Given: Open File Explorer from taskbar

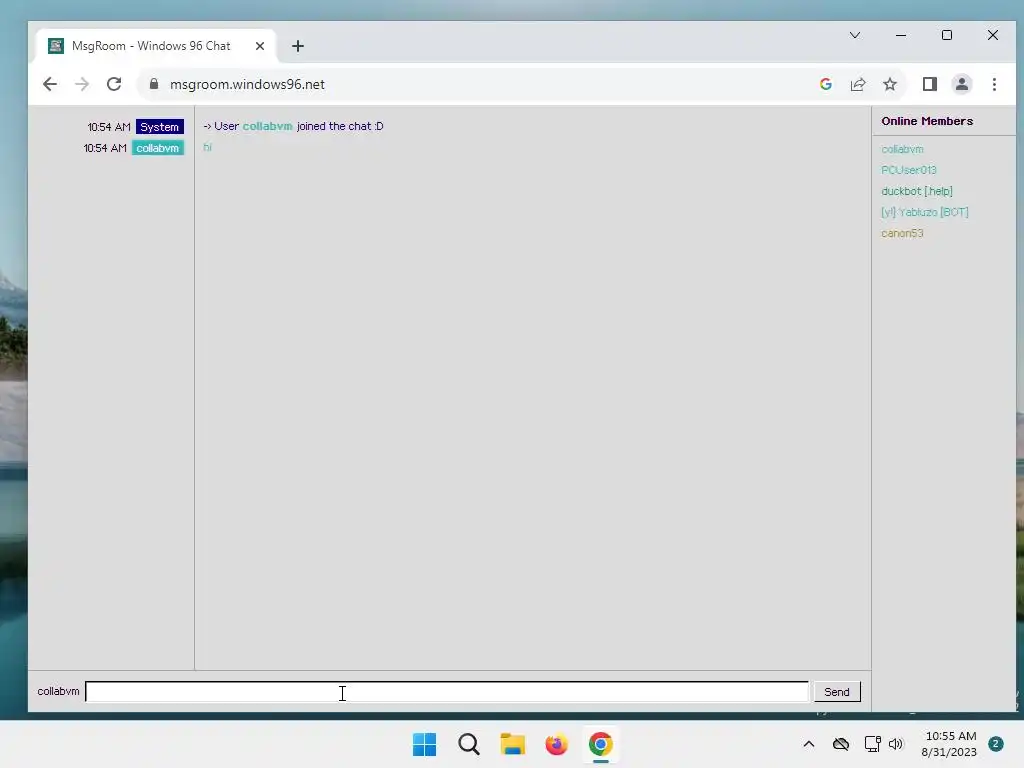Looking at the screenshot, I should coord(513,744).
